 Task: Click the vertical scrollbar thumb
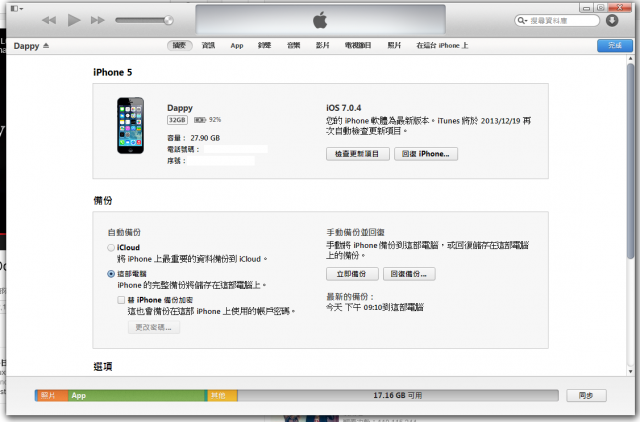click(x=631, y=161)
